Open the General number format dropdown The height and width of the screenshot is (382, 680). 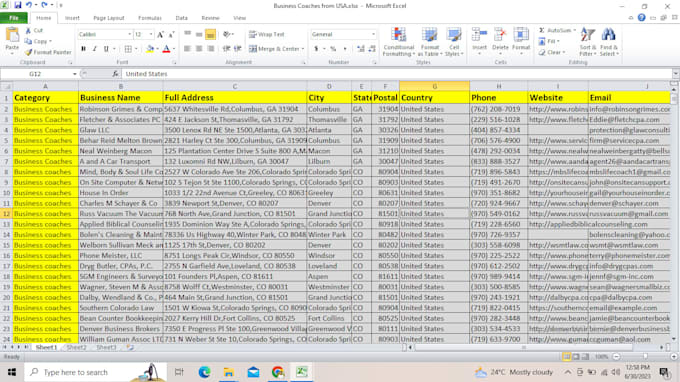coord(373,34)
